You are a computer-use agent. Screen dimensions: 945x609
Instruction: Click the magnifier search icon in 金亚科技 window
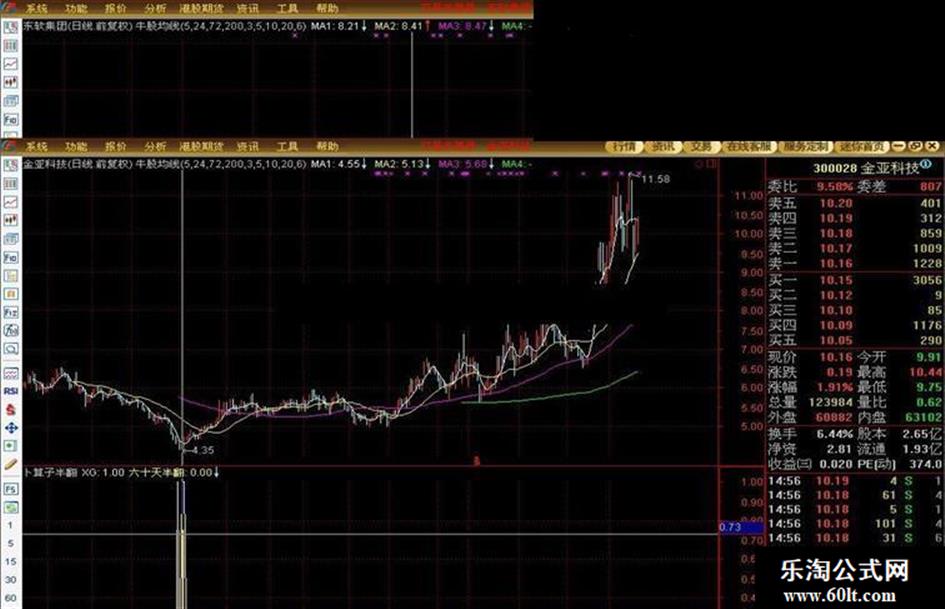11,349
